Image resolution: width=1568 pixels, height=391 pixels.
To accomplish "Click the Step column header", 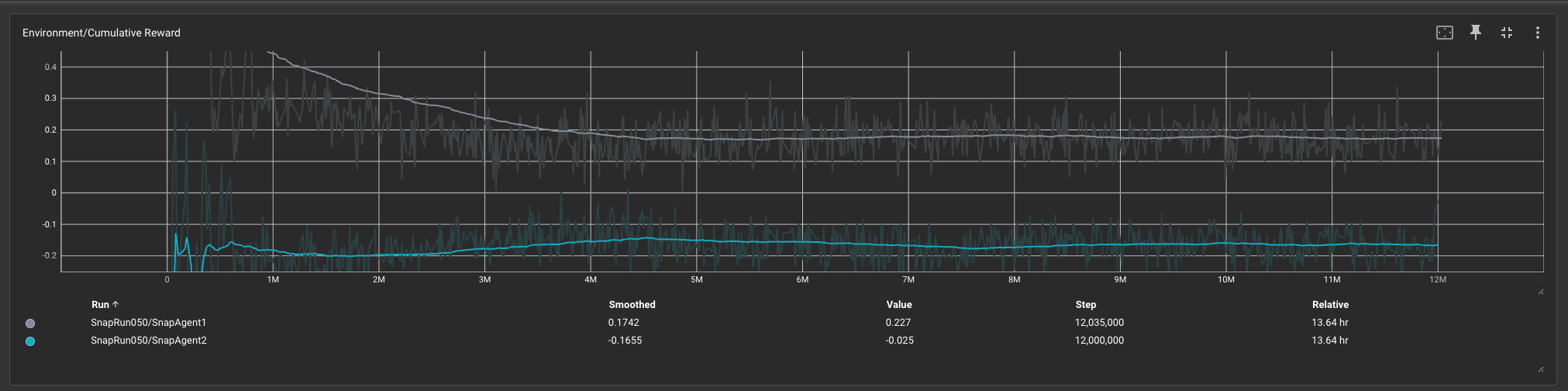I will 1086,305.
